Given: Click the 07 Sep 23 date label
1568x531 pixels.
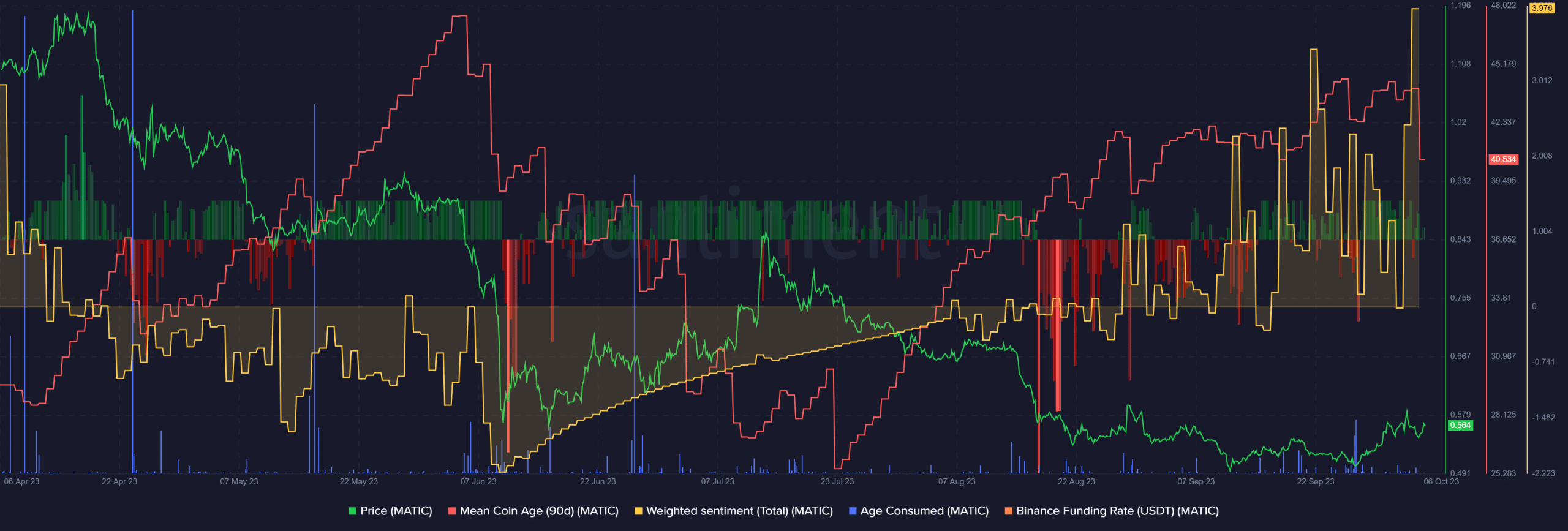Looking at the screenshot, I should pyautogui.click(x=1196, y=481).
